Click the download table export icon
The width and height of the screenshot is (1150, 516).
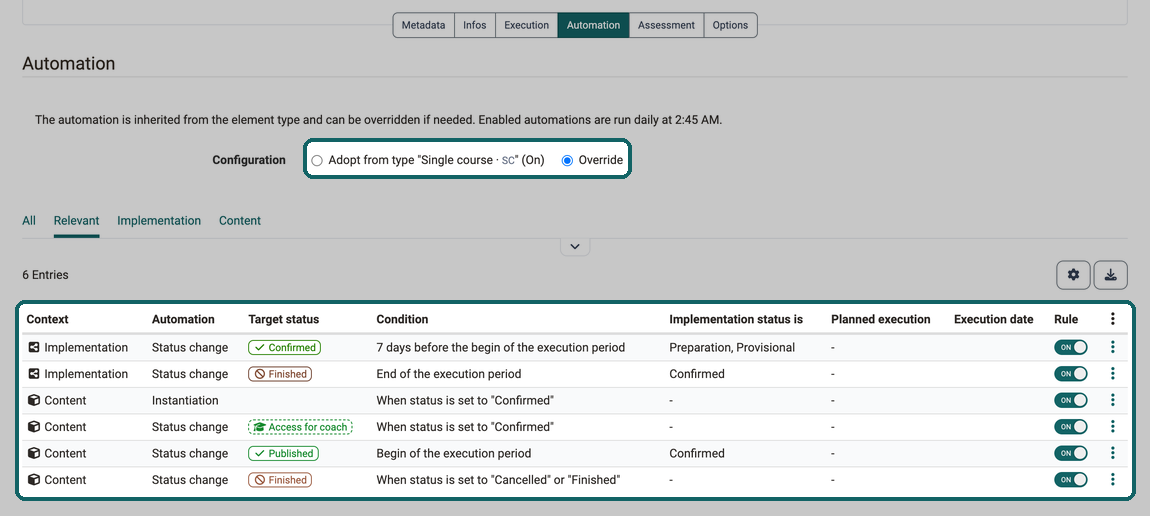click(1110, 275)
